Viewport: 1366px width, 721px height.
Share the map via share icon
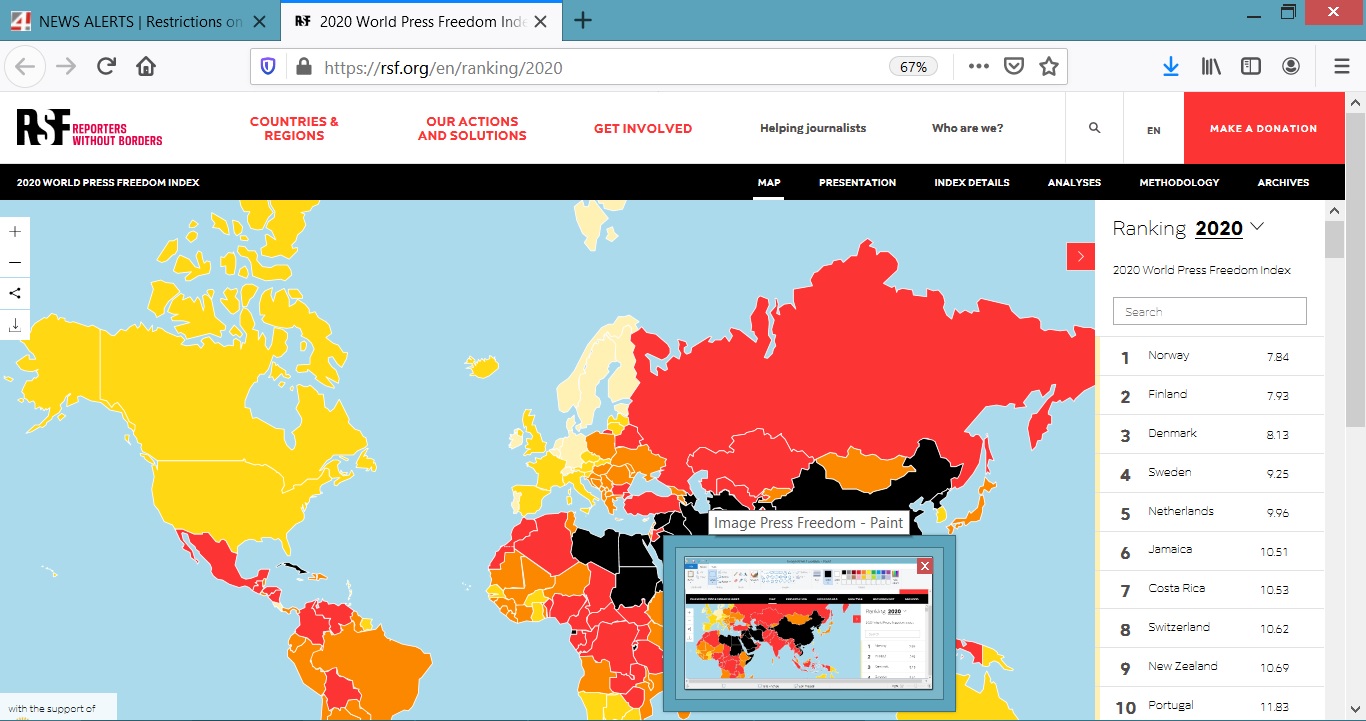click(x=15, y=293)
